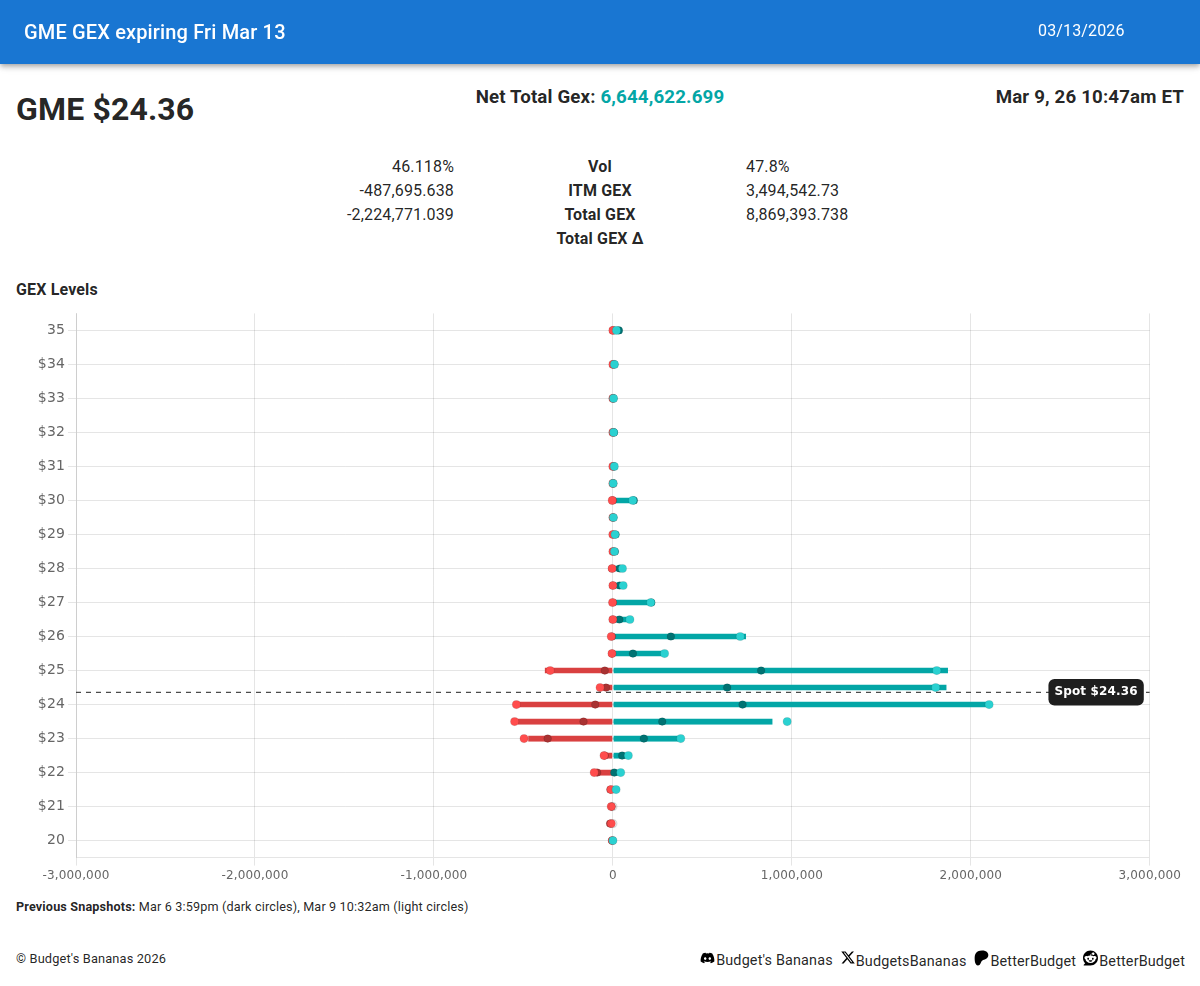
Task: Click the "GME GEX expiring Fri Mar 13" header title
Action: pos(155,32)
